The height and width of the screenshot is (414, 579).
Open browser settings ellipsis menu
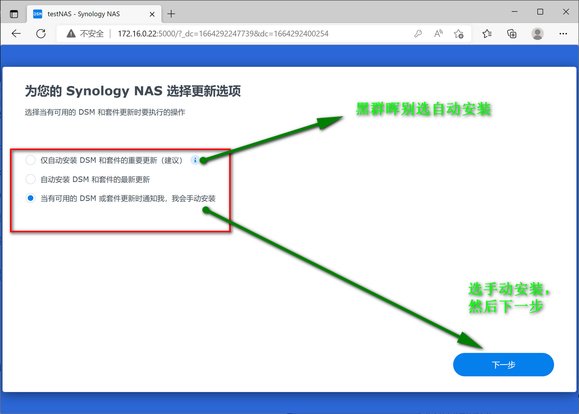[563, 34]
